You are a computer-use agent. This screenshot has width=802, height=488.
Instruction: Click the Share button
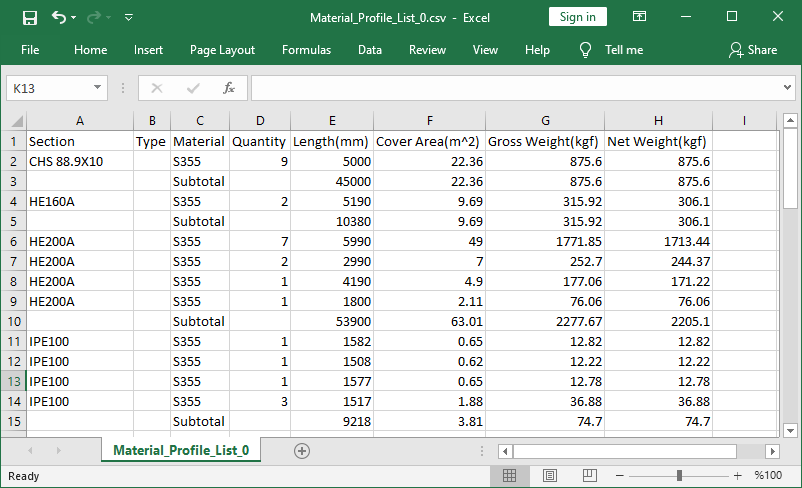click(x=752, y=50)
